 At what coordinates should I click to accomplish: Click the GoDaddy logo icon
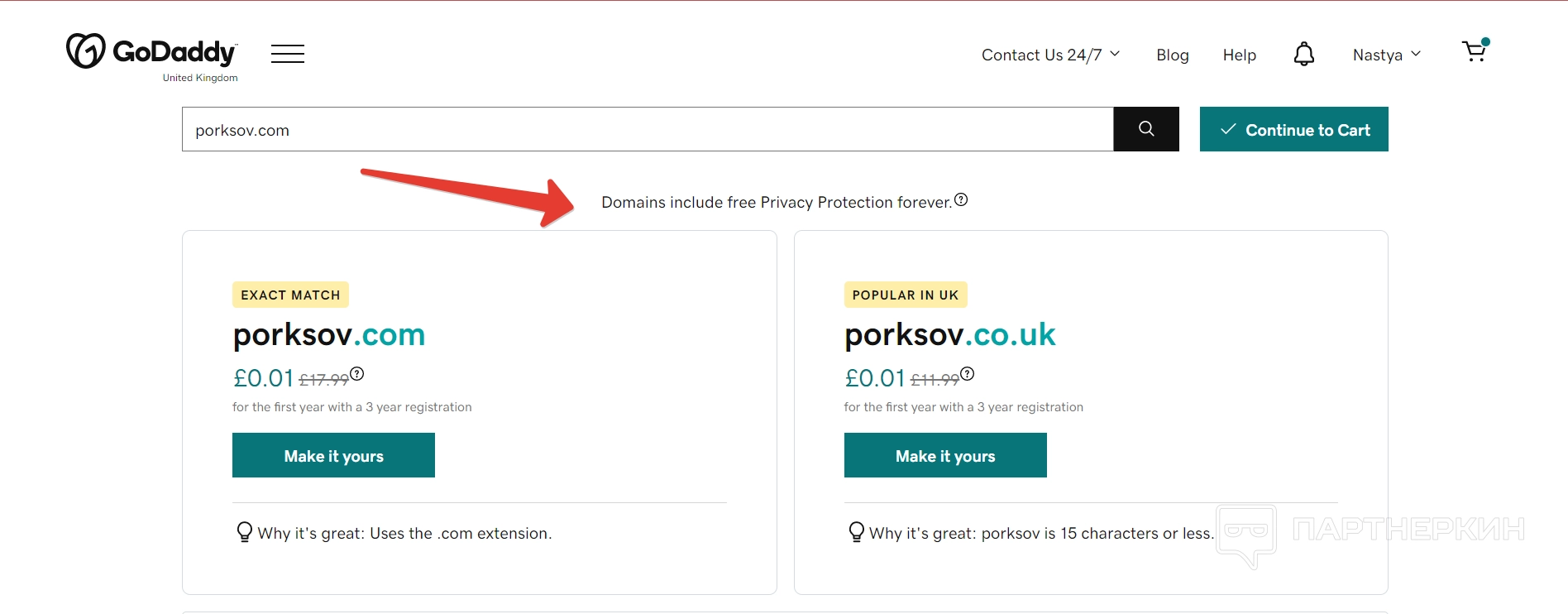tap(86, 51)
